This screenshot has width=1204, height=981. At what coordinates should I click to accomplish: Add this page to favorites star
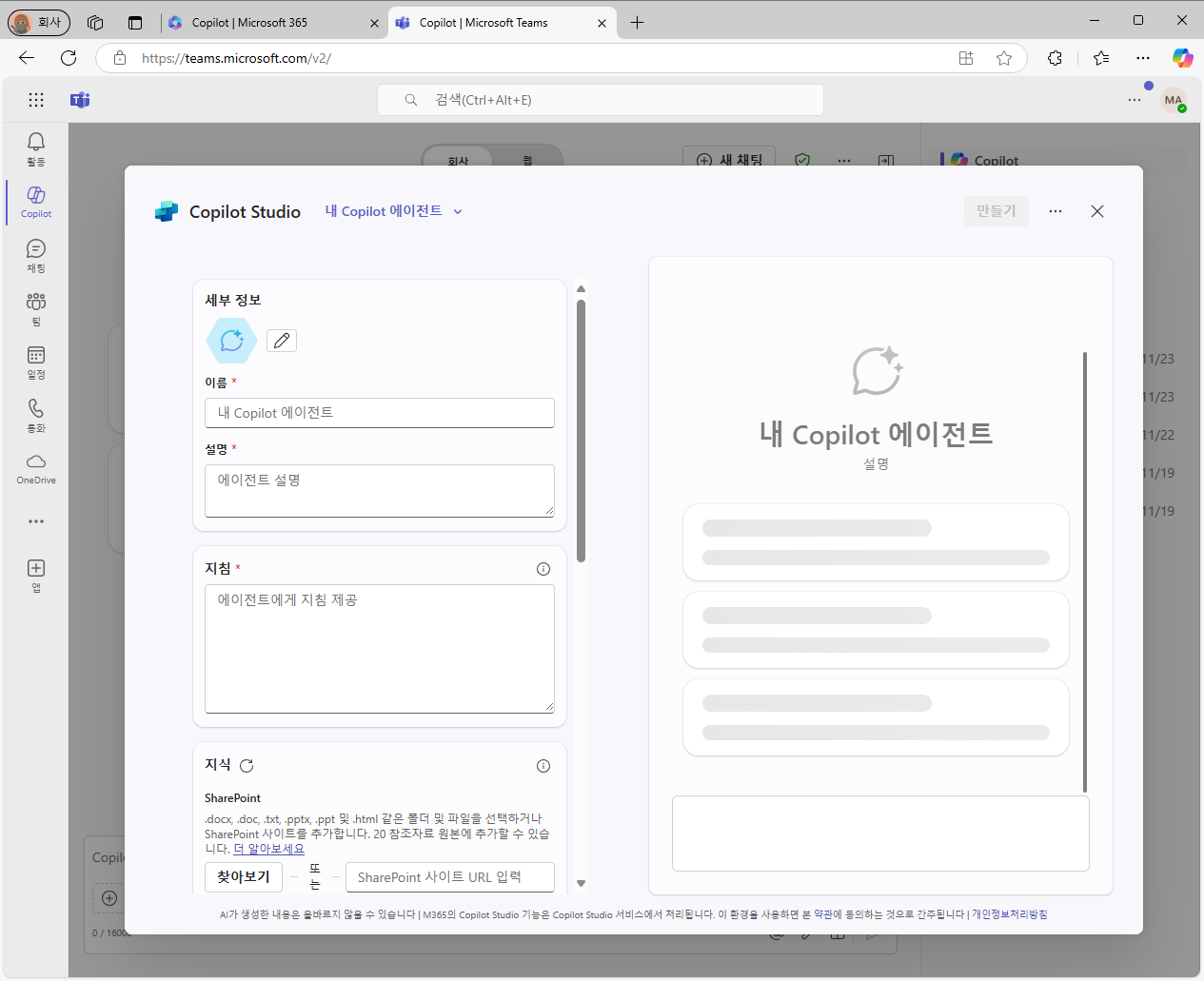(1004, 58)
